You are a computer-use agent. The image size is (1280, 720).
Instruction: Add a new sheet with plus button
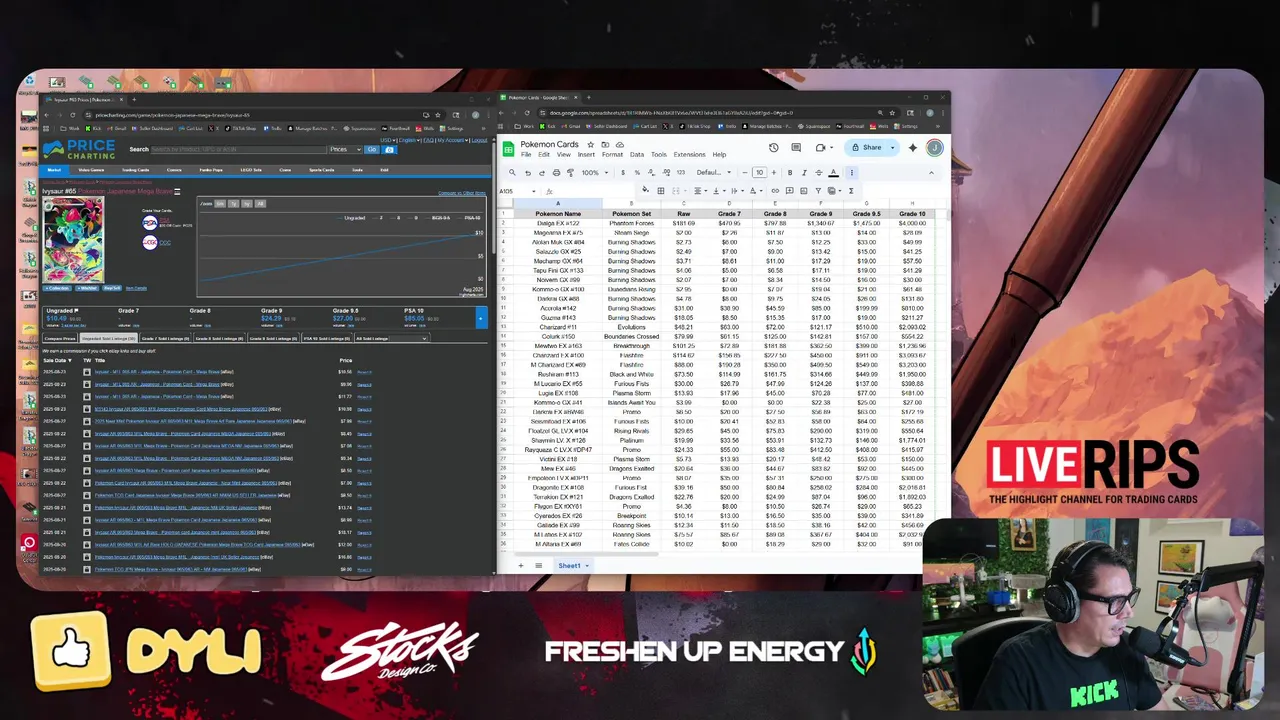coord(520,566)
